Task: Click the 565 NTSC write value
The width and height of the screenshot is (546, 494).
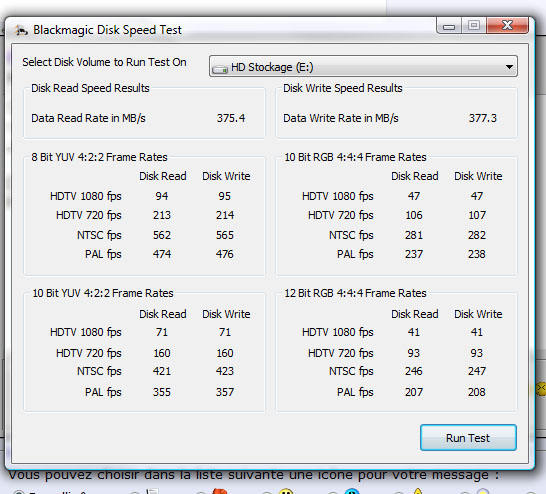Action: pyautogui.click(x=225, y=235)
